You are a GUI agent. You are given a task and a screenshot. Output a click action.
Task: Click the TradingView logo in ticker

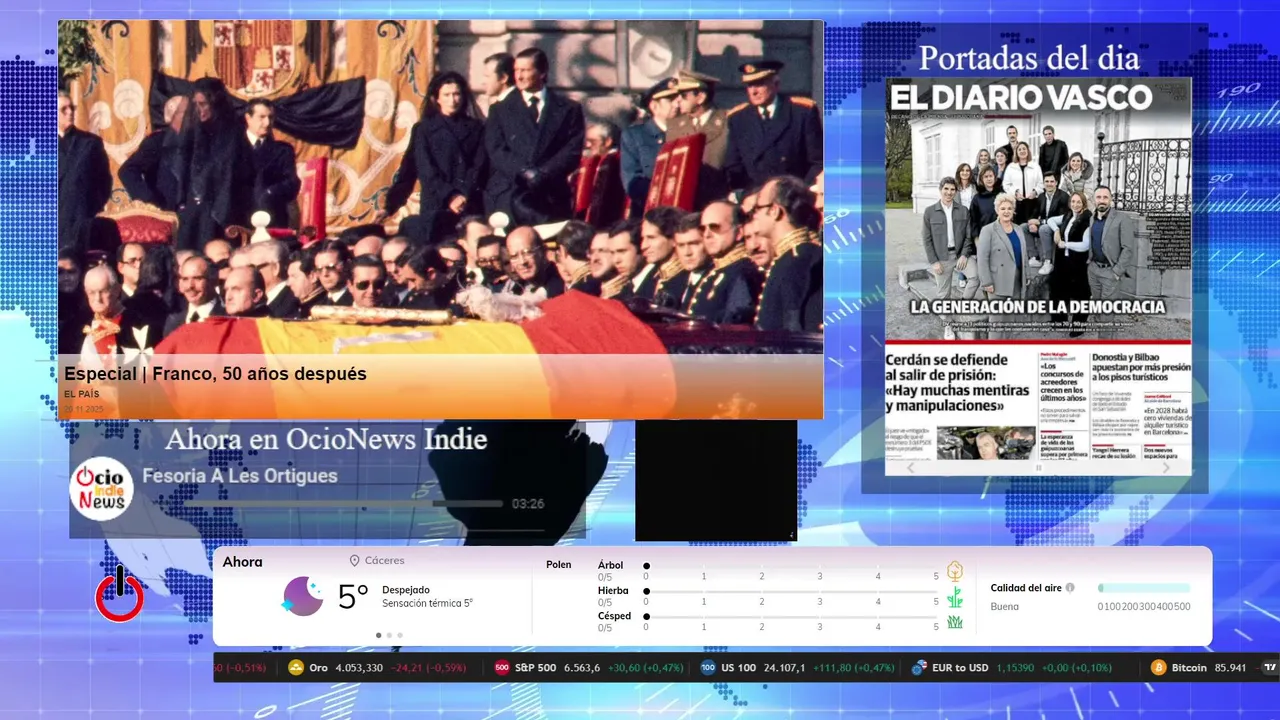coord(1270,668)
